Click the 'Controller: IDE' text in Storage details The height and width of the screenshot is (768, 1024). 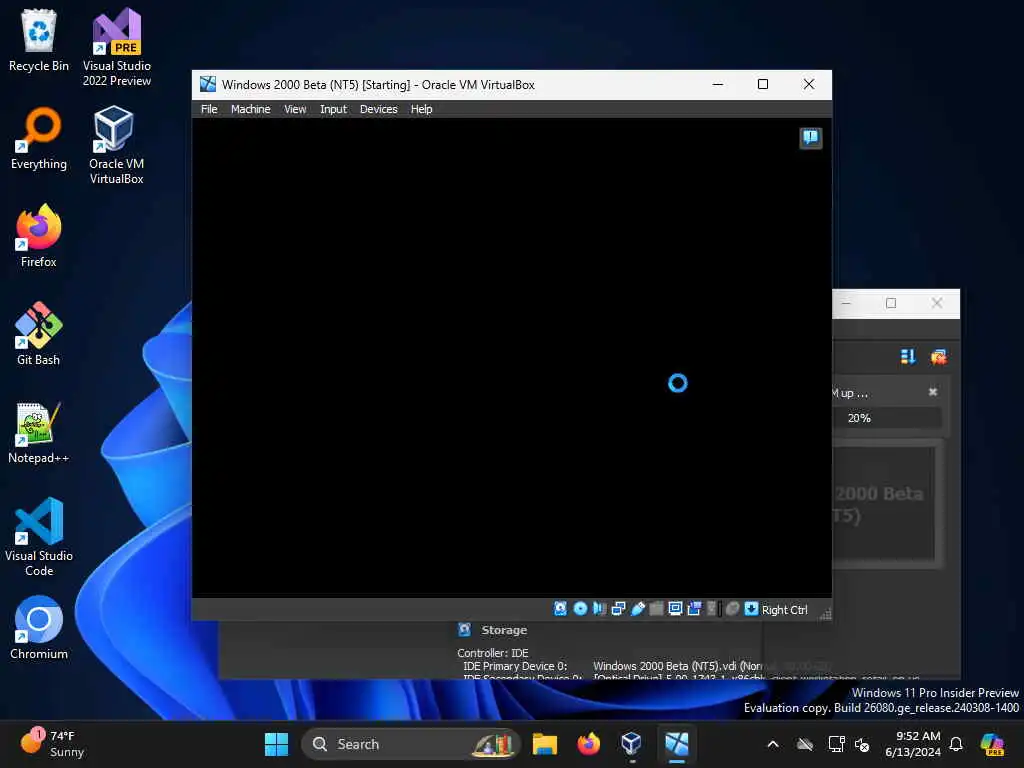(492, 652)
